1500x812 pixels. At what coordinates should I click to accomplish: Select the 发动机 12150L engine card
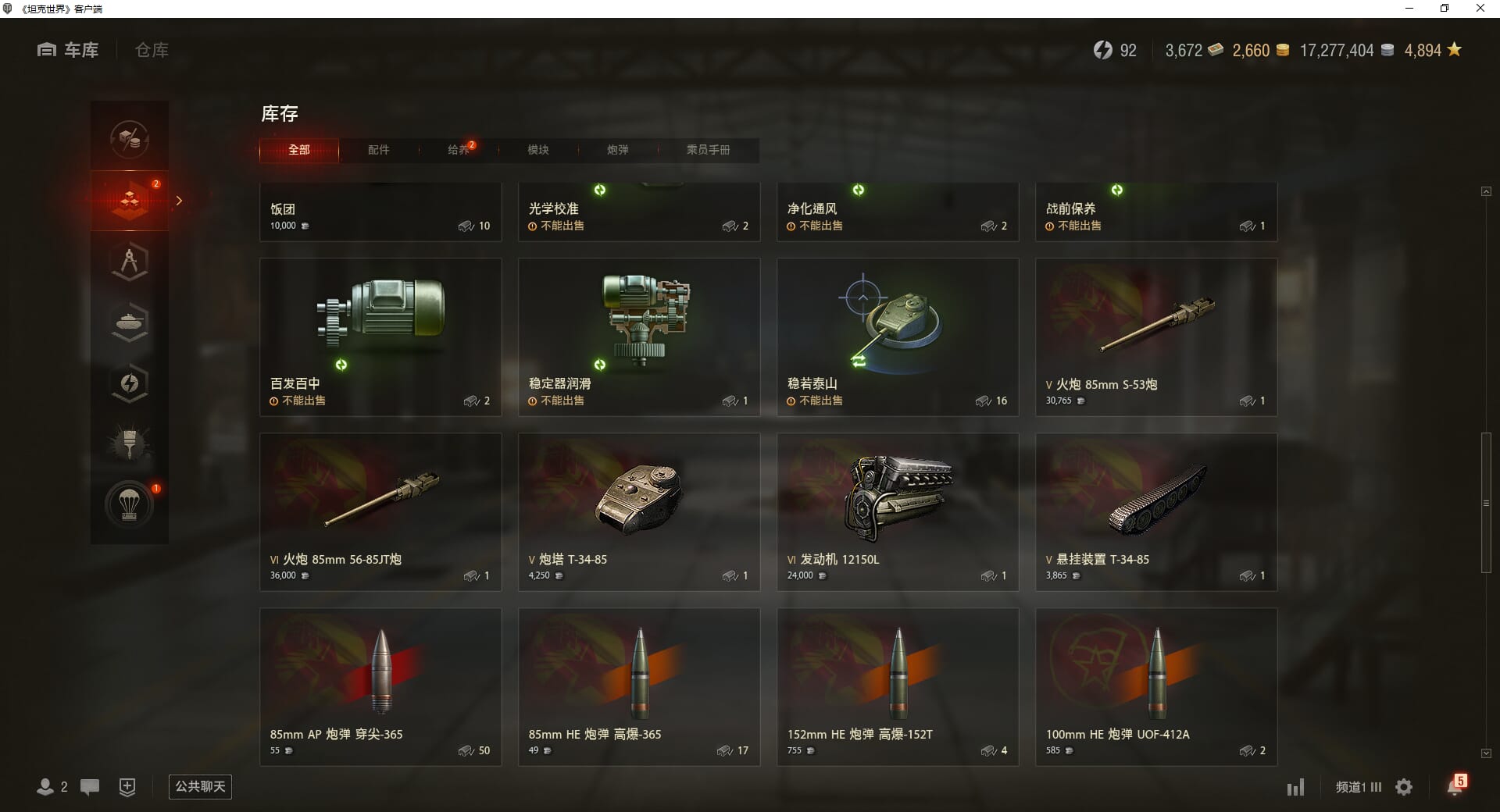coord(898,512)
